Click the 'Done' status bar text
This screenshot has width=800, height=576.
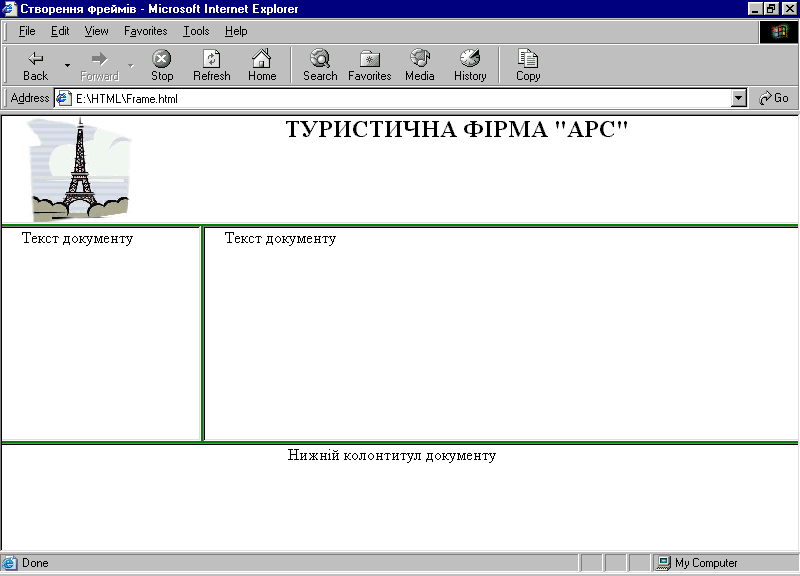[35, 563]
